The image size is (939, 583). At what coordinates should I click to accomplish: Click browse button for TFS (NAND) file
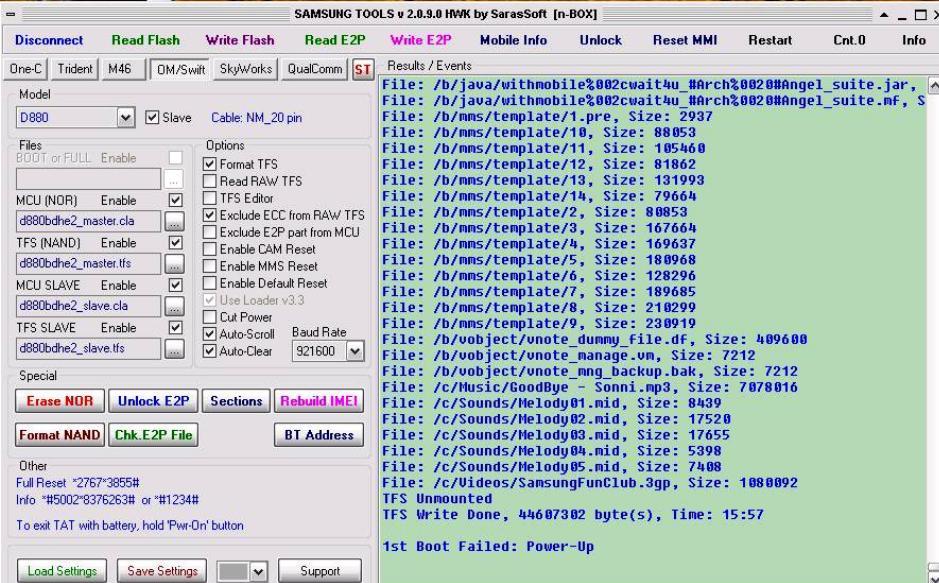point(174,264)
